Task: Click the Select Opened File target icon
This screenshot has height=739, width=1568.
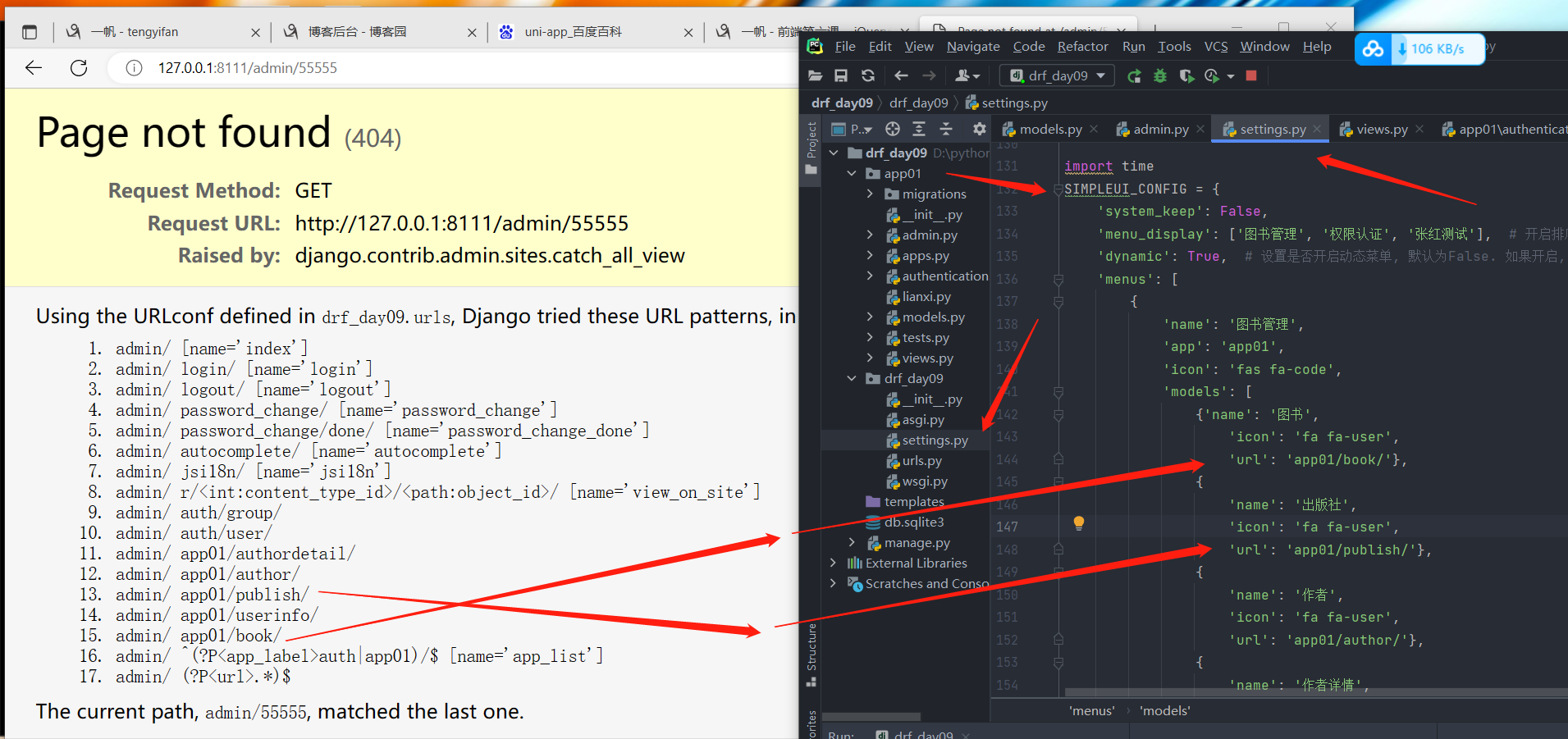Action: [893, 129]
